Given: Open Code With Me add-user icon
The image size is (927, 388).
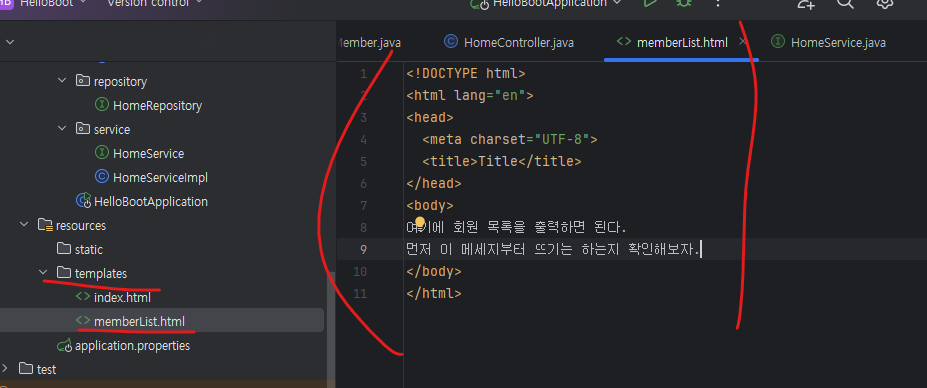Looking at the screenshot, I should click(806, 4).
